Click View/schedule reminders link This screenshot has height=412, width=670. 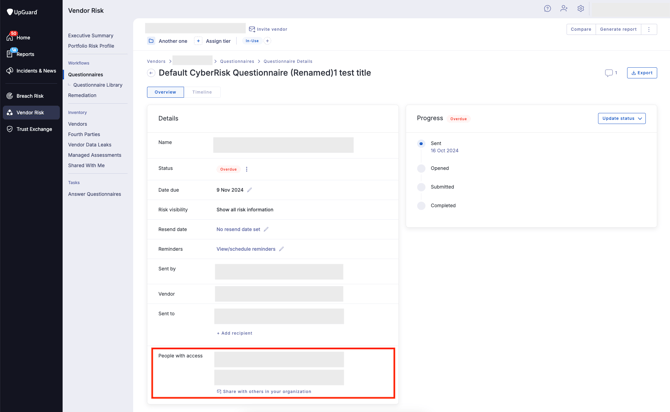[246, 249]
